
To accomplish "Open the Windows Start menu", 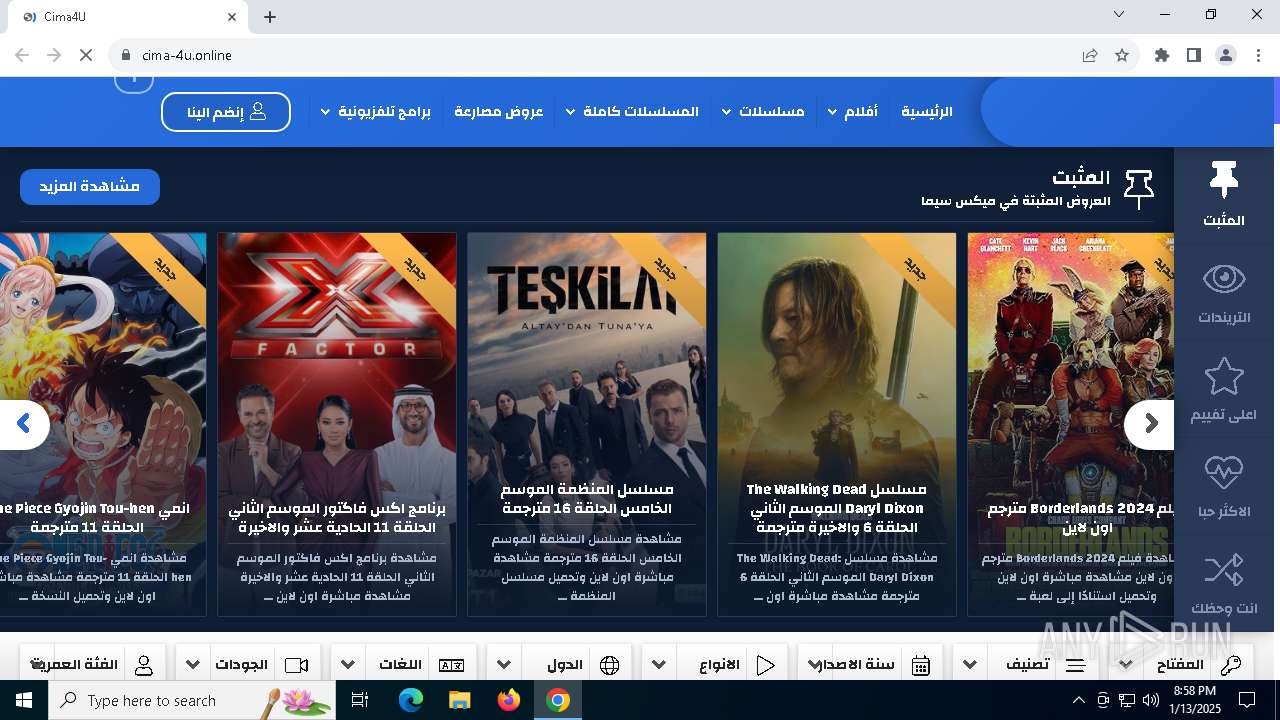I will point(23,700).
